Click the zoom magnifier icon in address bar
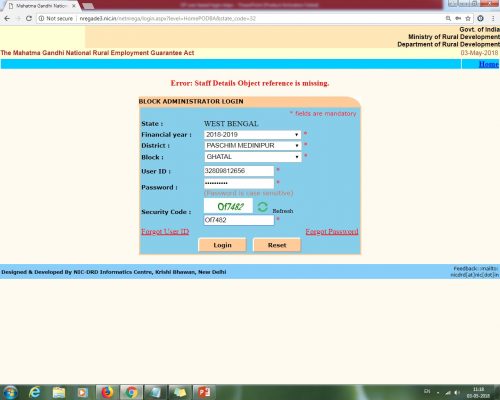The image size is (500, 400). (x=448, y=19)
